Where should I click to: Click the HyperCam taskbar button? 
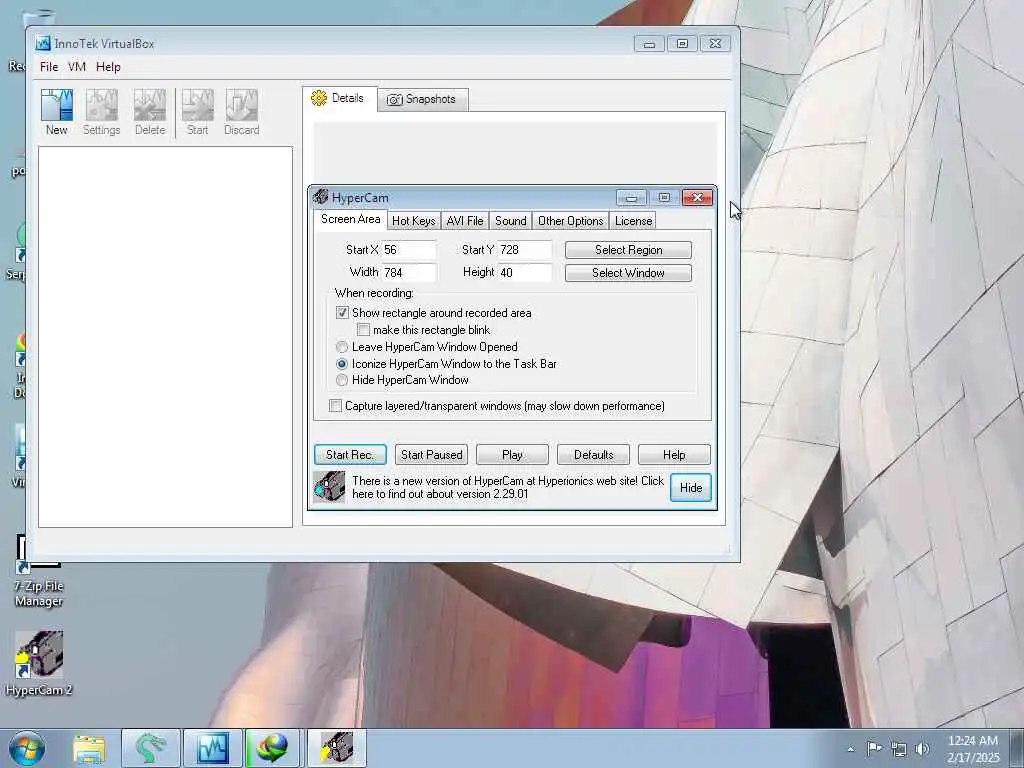pos(337,748)
